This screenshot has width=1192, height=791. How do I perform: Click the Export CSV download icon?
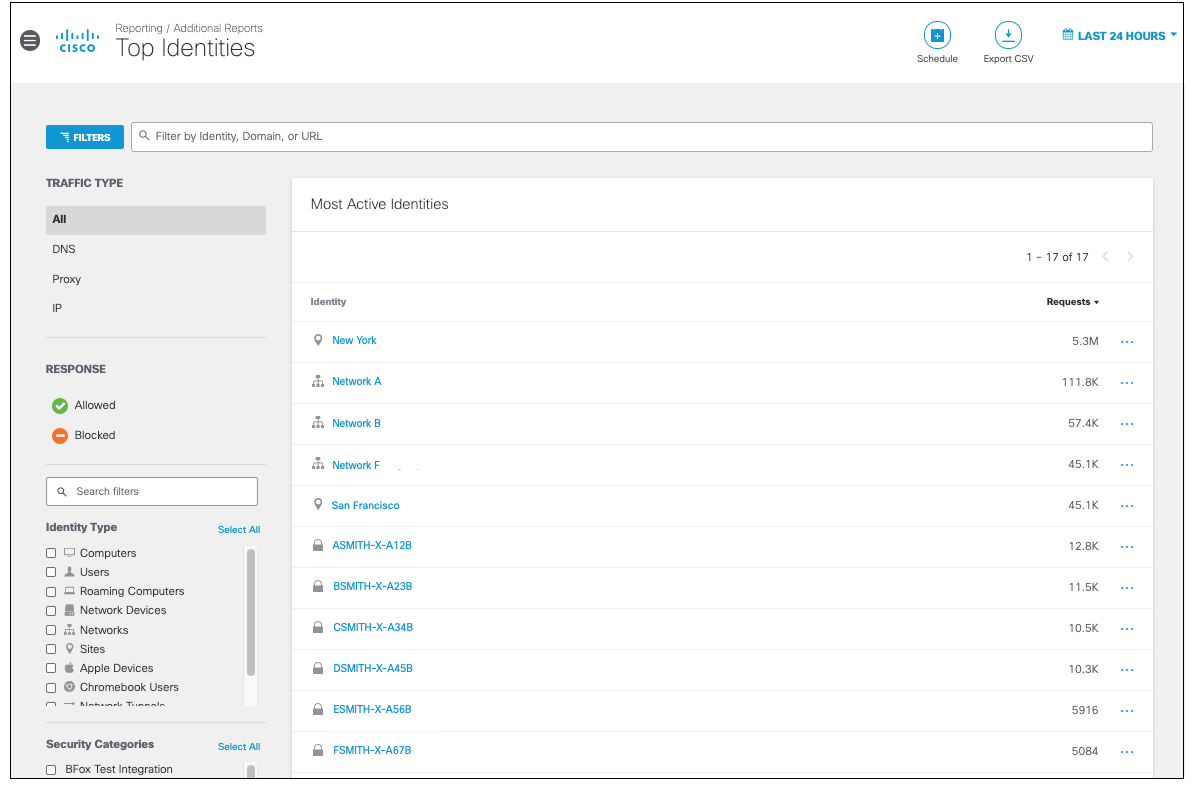tap(1008, 35)
